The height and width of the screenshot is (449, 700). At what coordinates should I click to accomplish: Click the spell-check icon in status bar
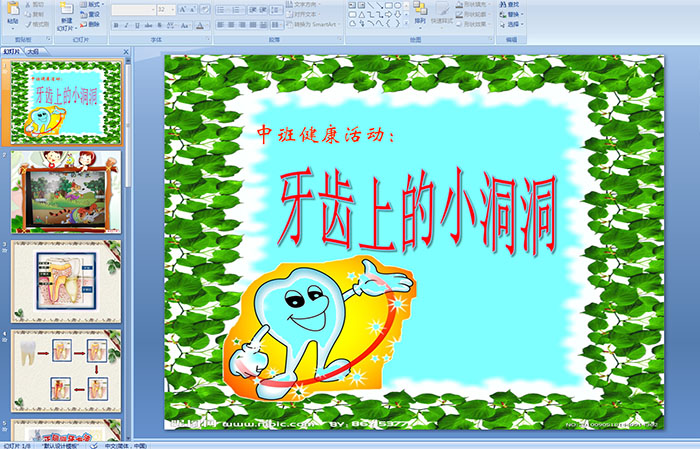click(94, 445)
